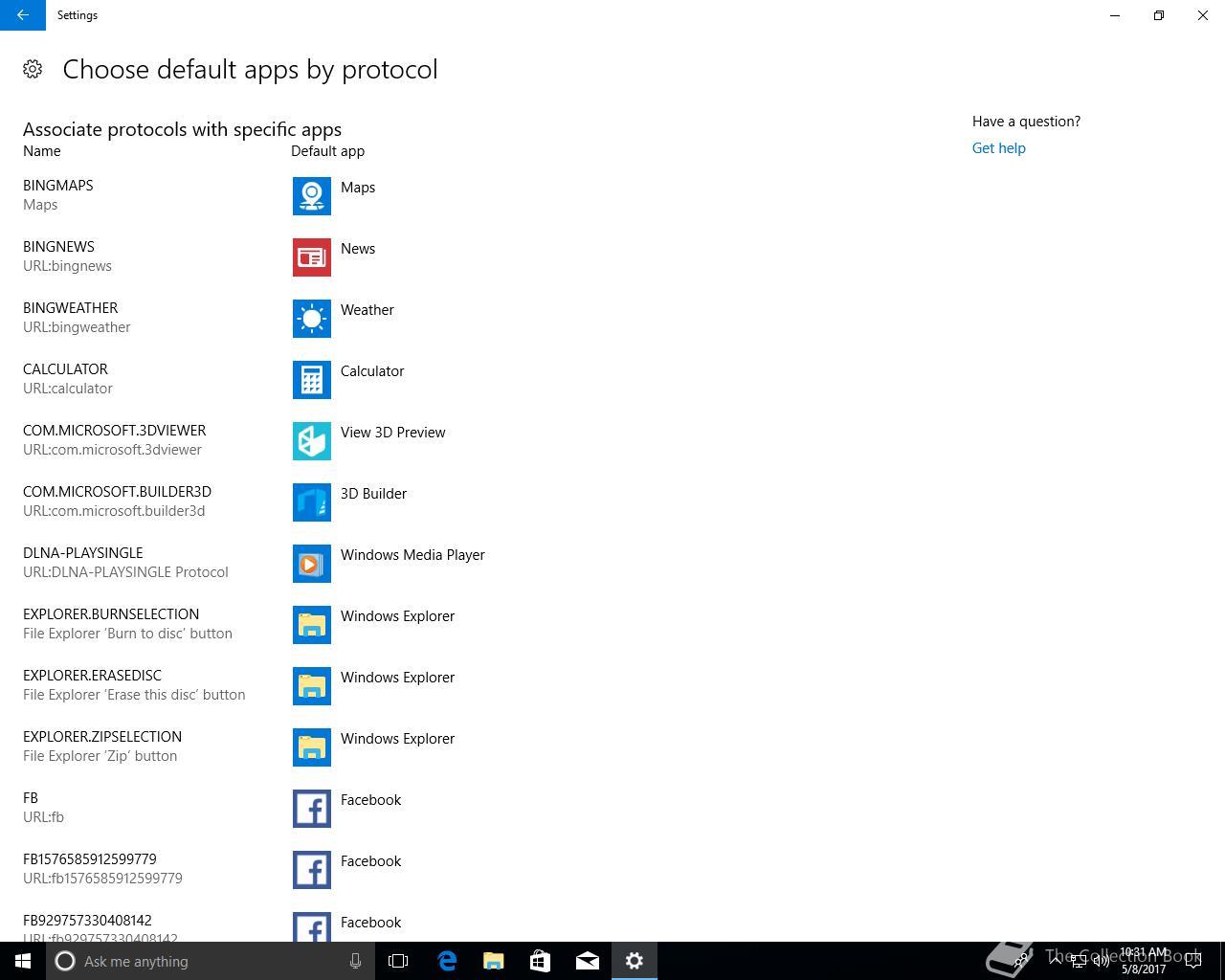Viewport: 1225px width, 980px height.
Task: Change default app labeled Maps
Action: (358, 188)
